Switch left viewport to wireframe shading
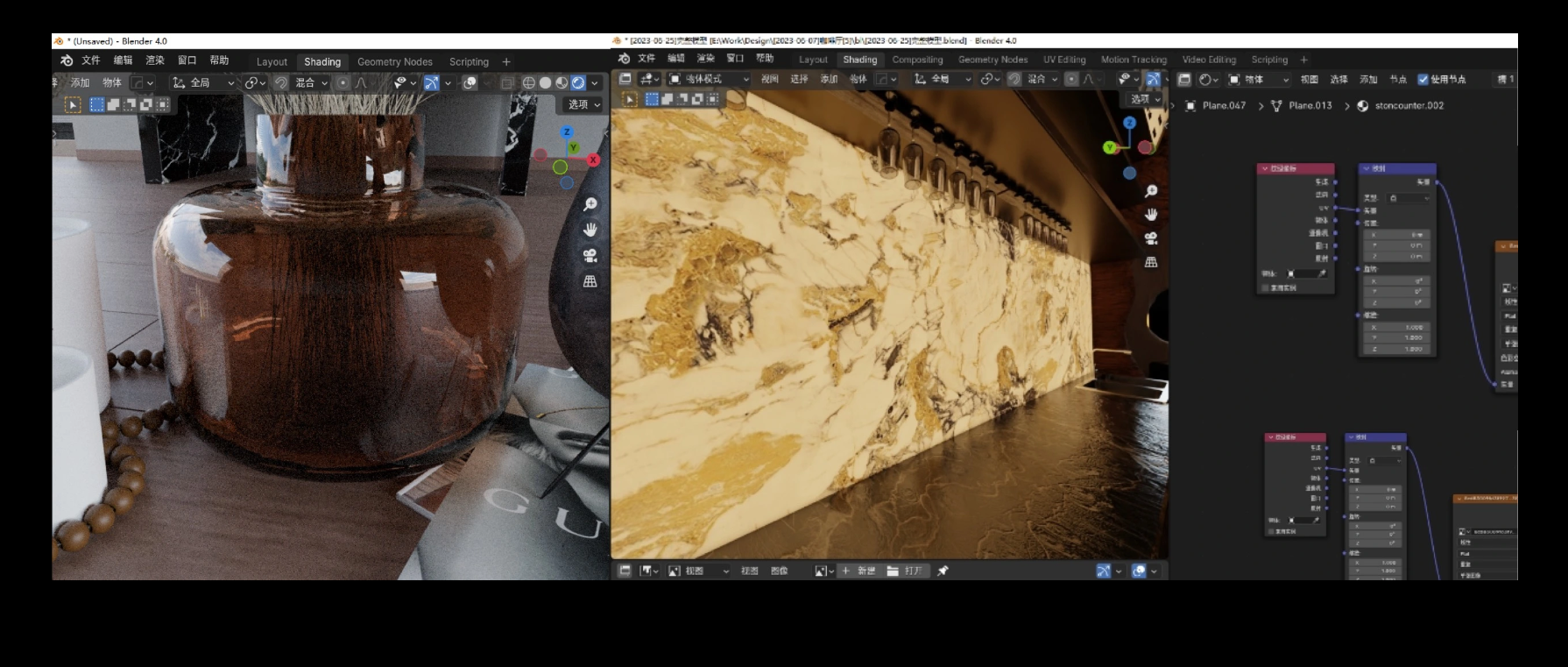This screenshot has height=667, width=1568. pos(528,82)
